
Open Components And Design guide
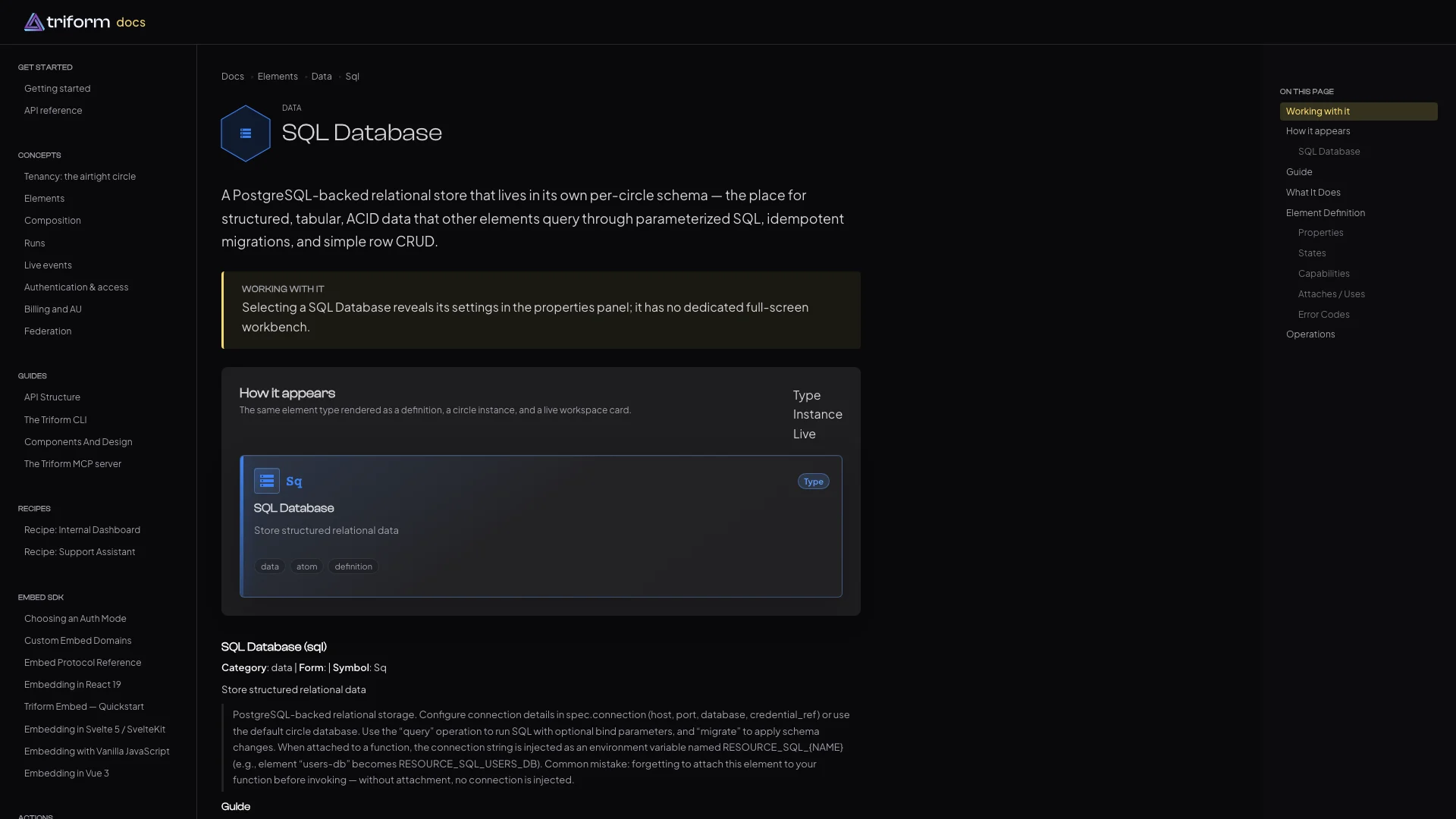click(78, 442)
